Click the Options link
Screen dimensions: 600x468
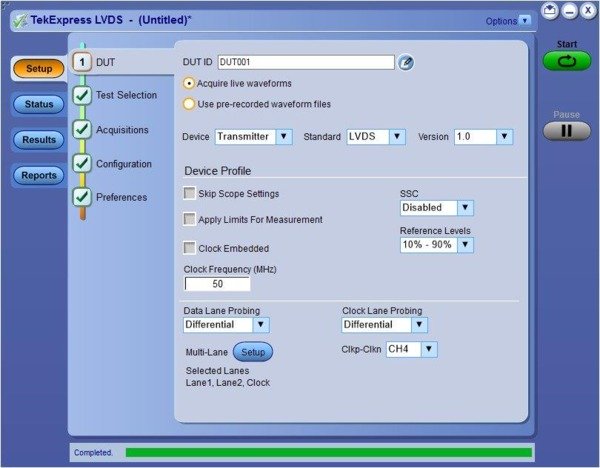click(x=501, y=21)
